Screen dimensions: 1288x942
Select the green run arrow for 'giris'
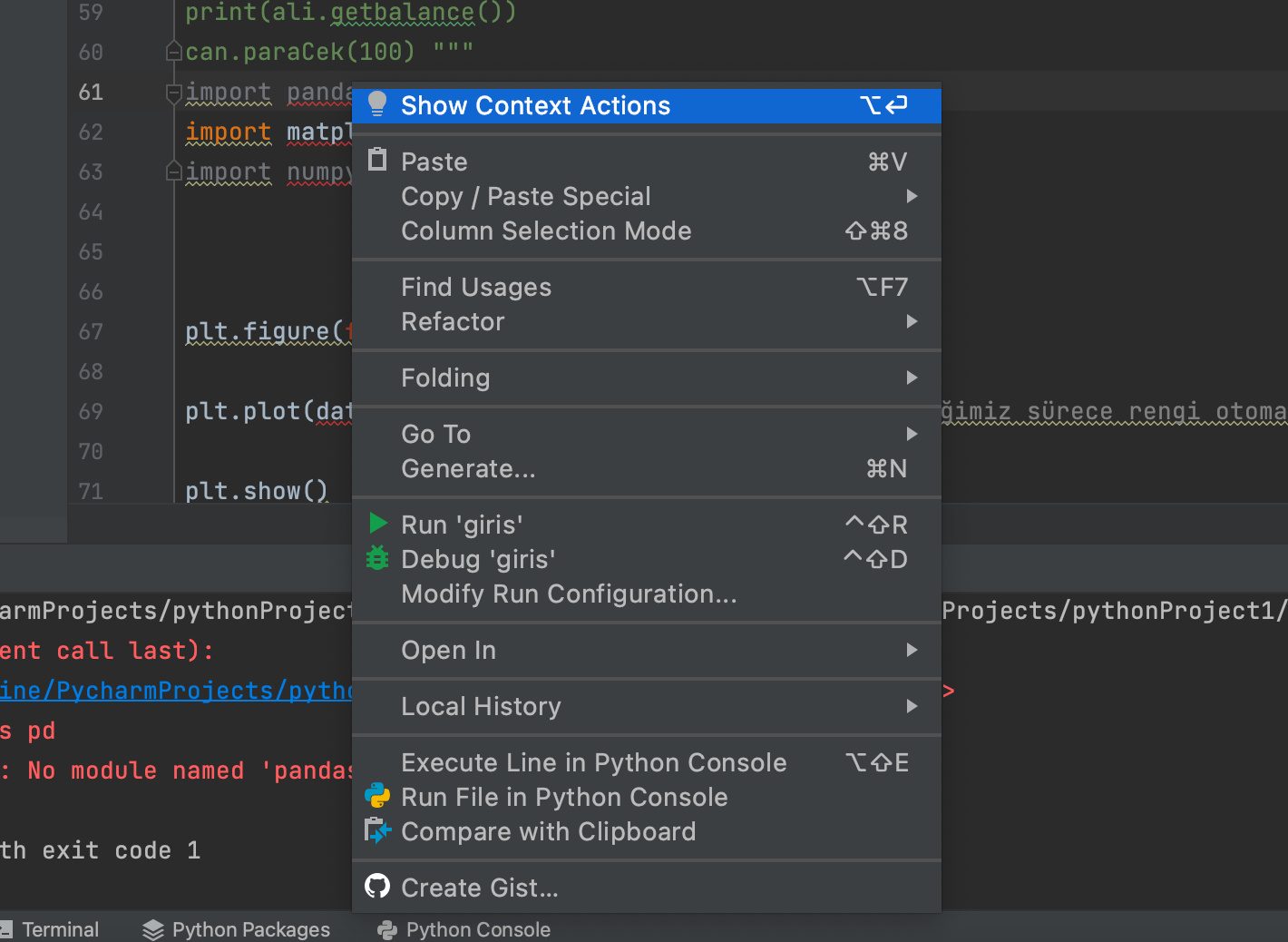[377, 523]
